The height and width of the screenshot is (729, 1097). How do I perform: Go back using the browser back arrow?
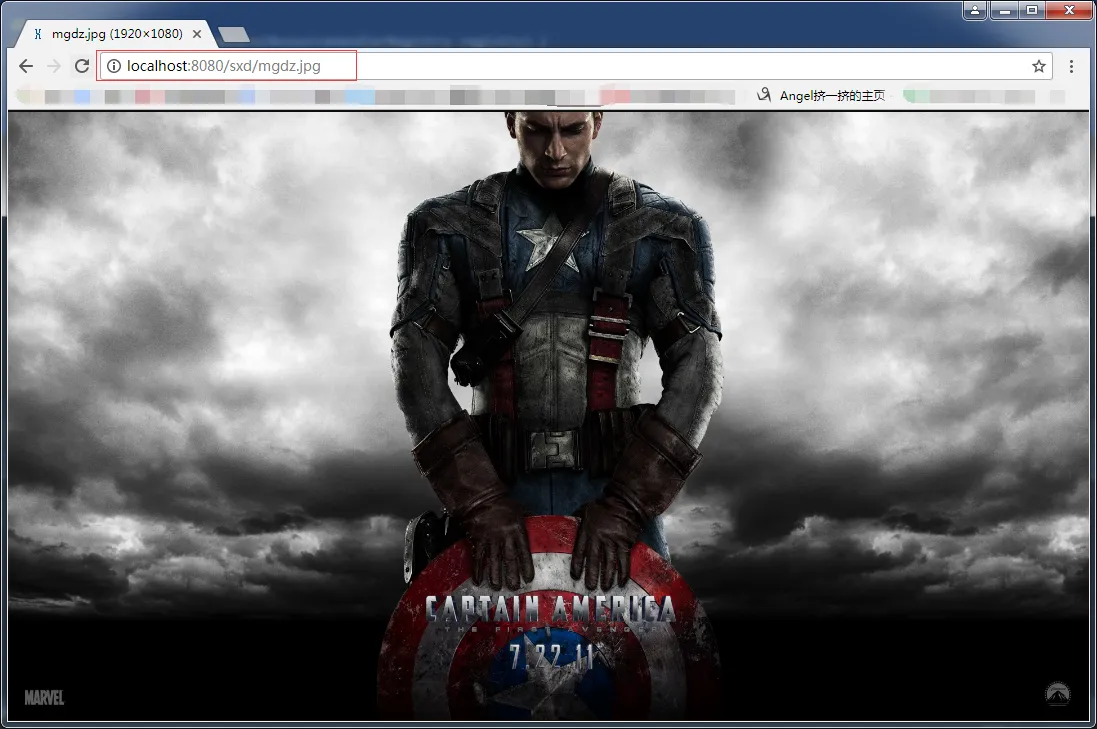26,66
